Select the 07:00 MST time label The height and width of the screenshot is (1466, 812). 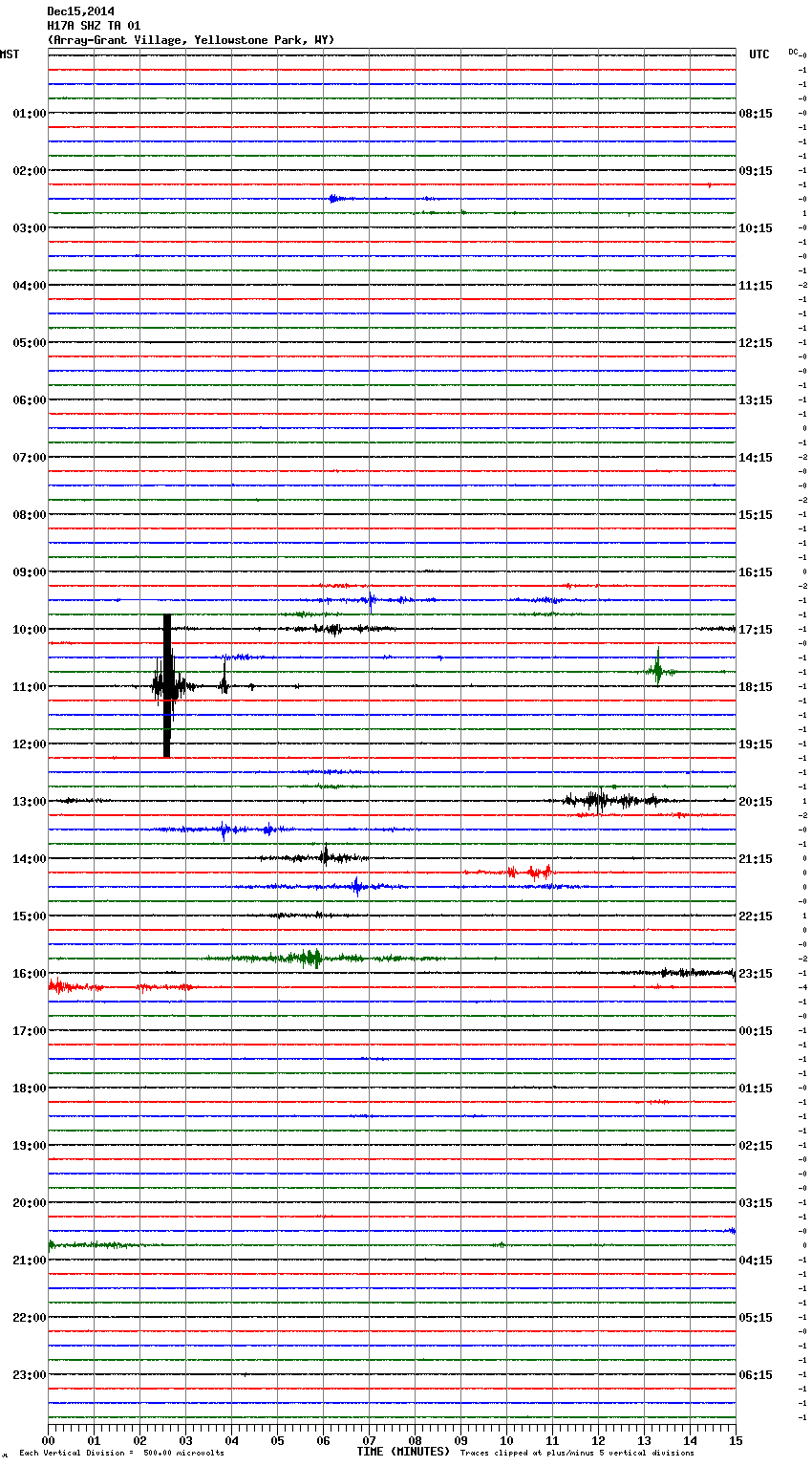(29, 458)
